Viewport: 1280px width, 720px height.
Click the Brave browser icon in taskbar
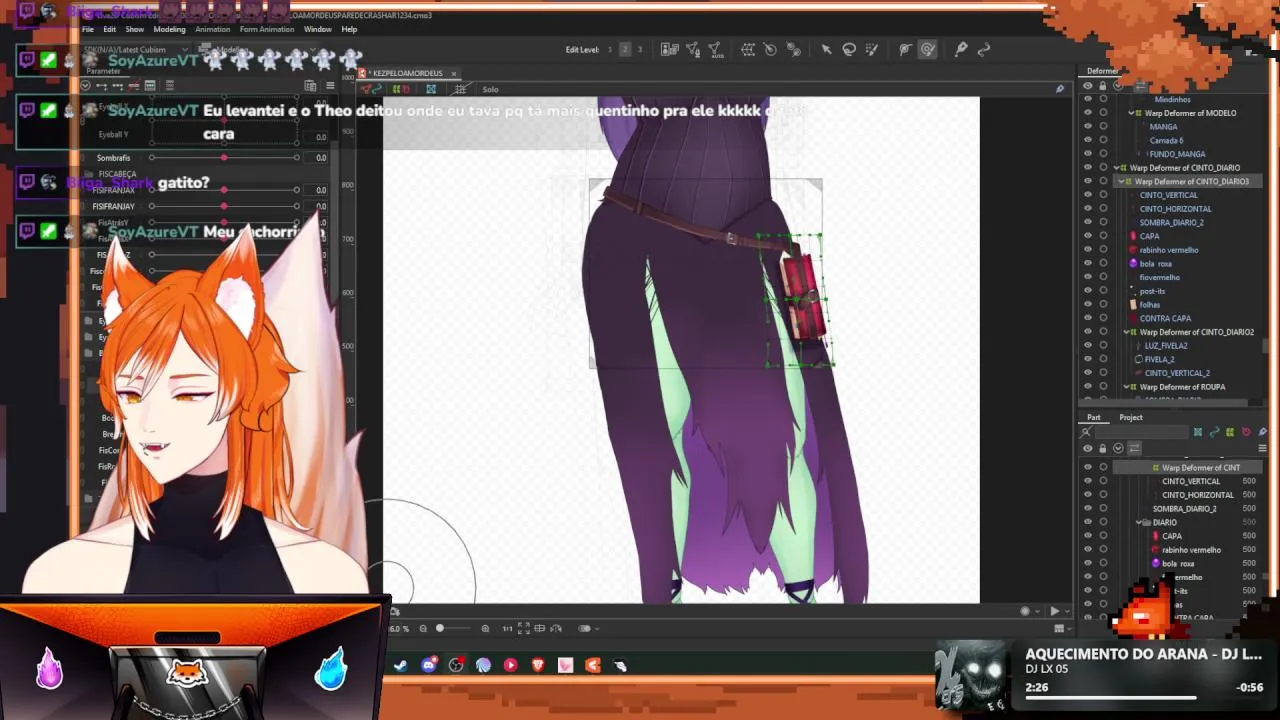coord(538,665)
